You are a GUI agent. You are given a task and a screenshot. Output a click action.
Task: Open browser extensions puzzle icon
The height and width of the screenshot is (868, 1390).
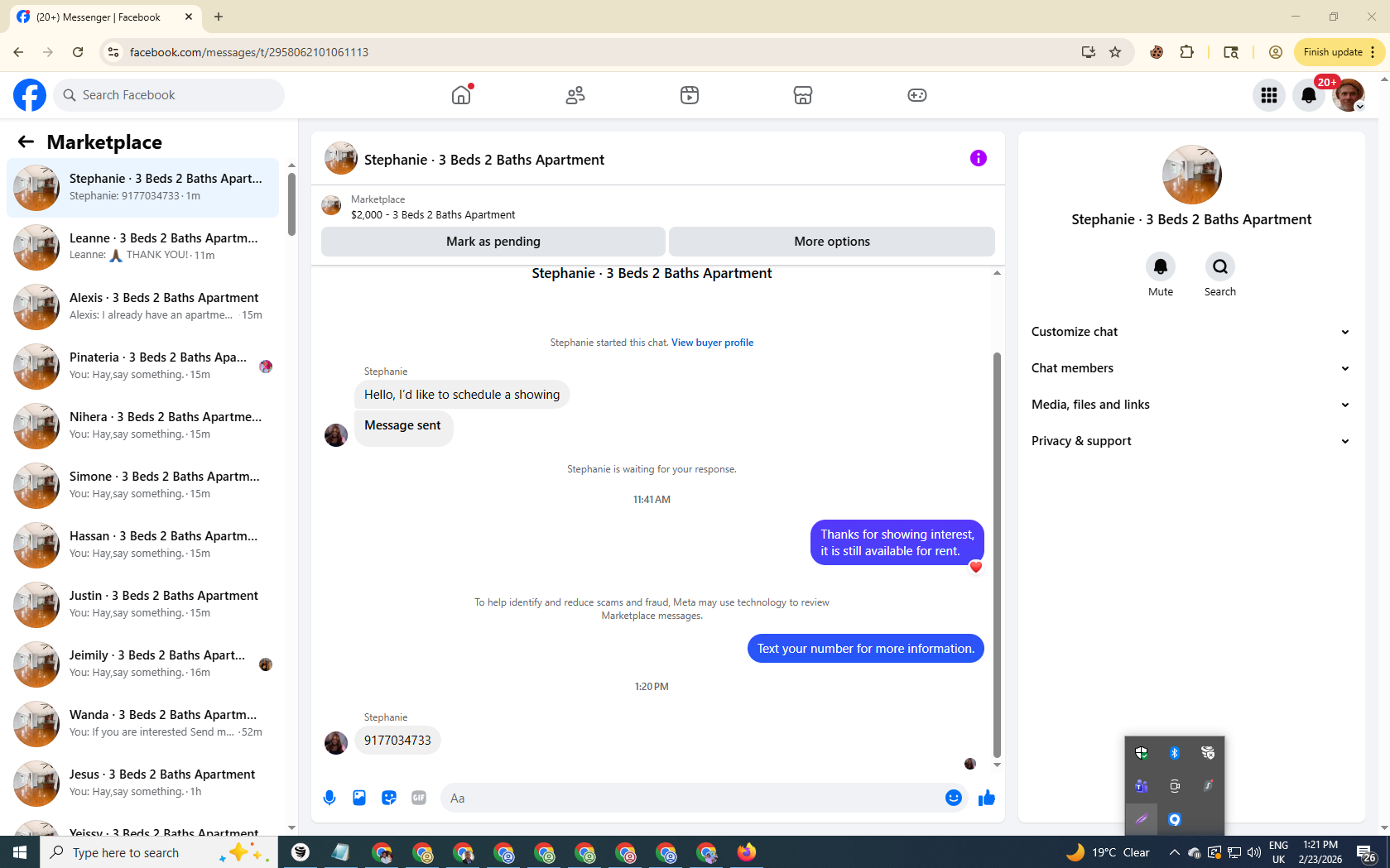coord(1187,52)
